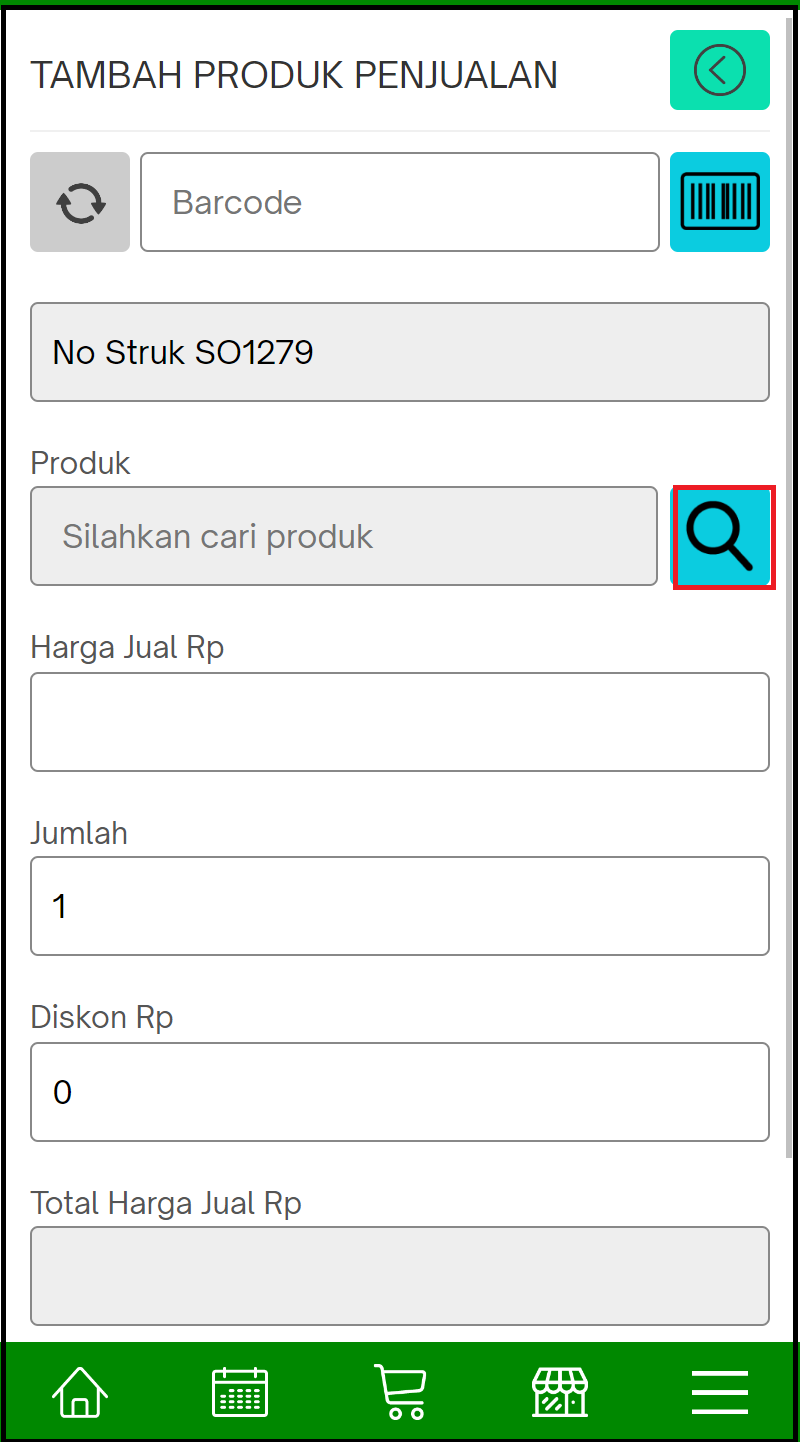Click the Total Harga Jual Rp field
Screen dimensions: 800x1442
[x=400, y=1276]
